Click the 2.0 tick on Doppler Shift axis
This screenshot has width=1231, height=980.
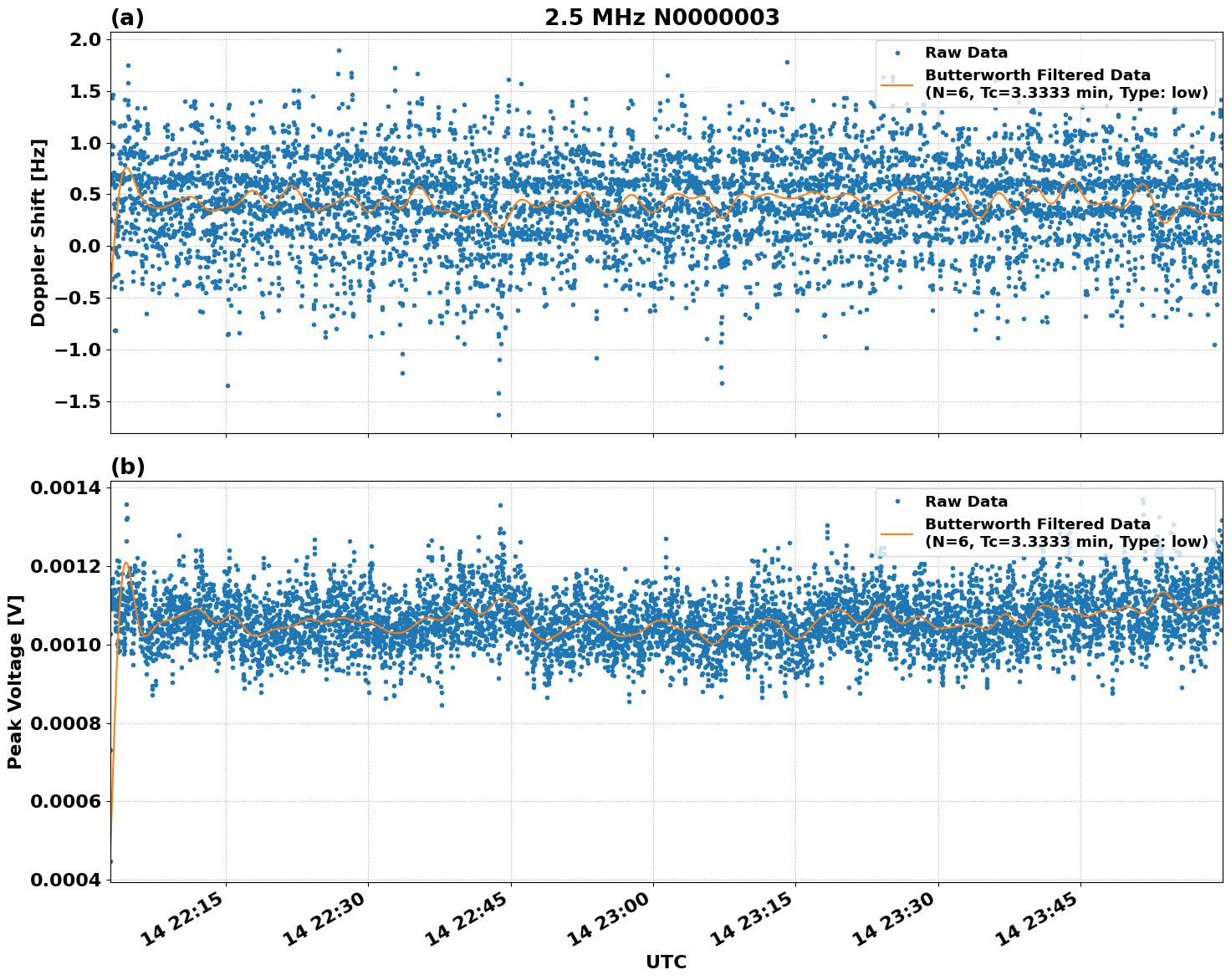pos(82,40)
